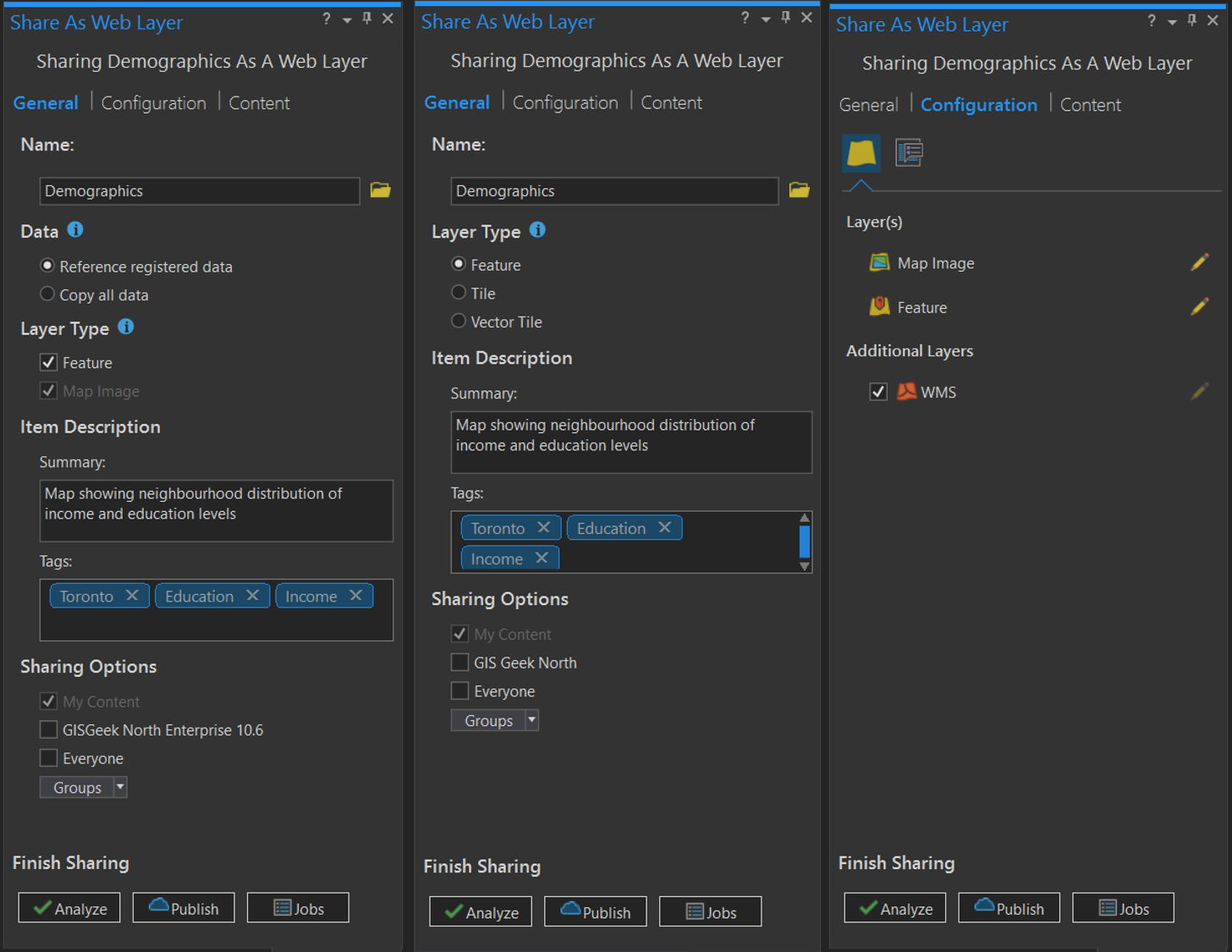The height and width of the screenshot is (952, 1232).
Task: Toggle auto-hide pin in right pane
Action: point(1192,21)
